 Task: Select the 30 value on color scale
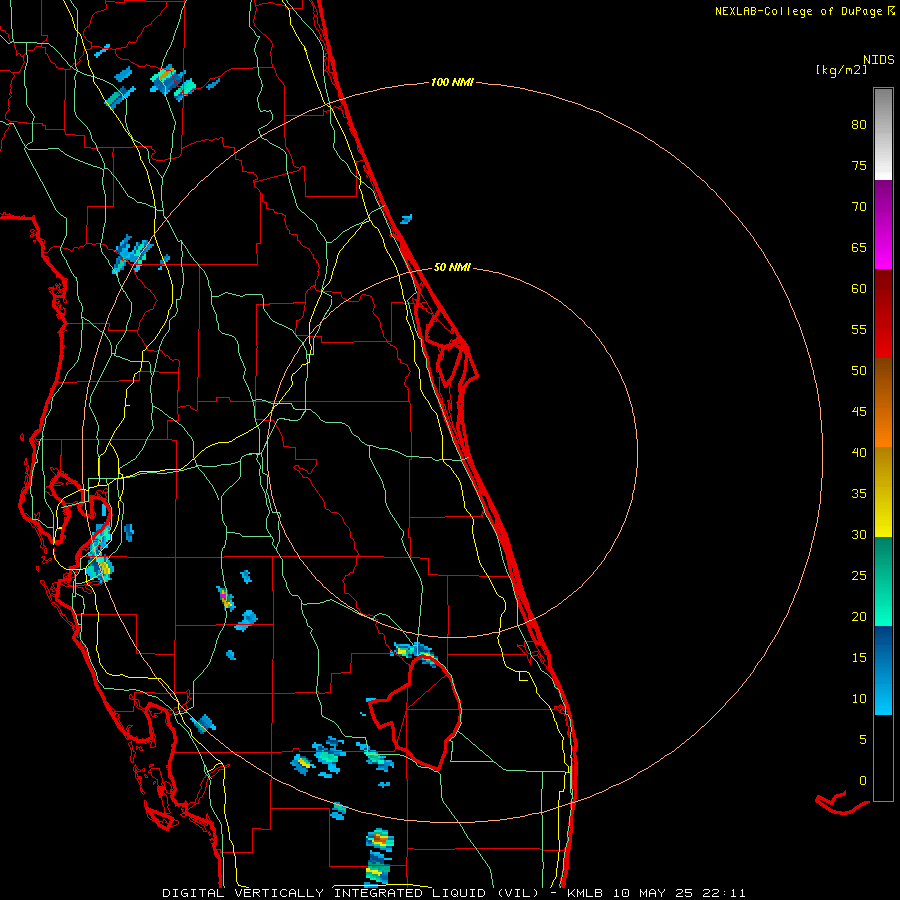tap(859, 535)
